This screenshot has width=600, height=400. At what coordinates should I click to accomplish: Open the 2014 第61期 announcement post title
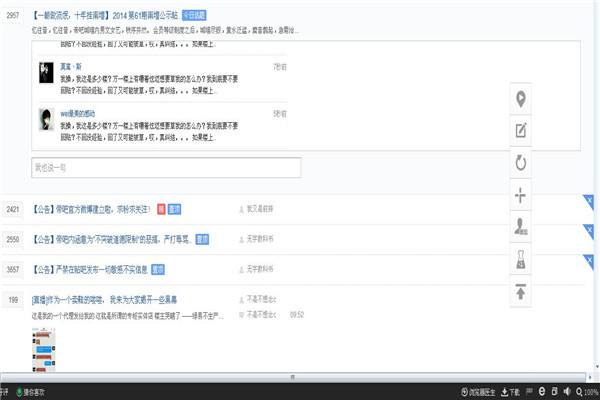(106, 15)
